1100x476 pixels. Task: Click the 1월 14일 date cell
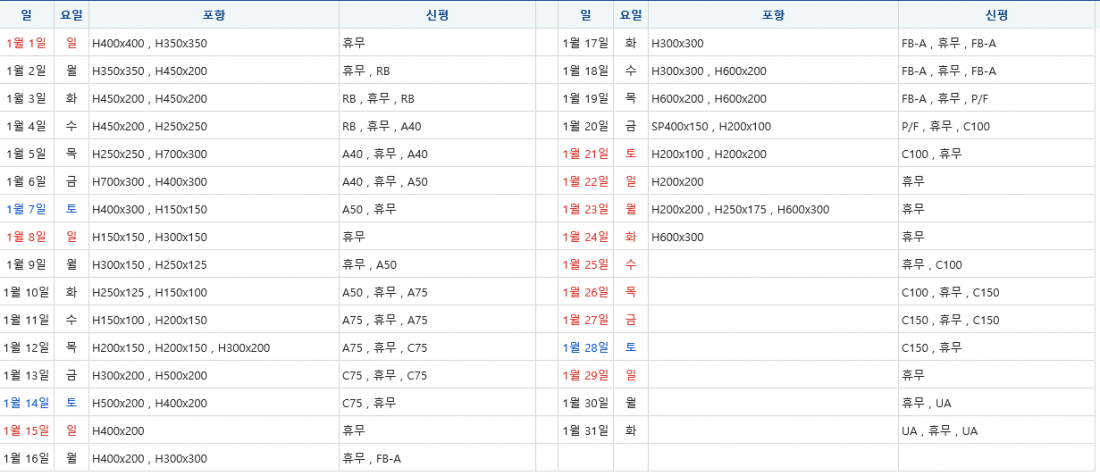point(26,403)
